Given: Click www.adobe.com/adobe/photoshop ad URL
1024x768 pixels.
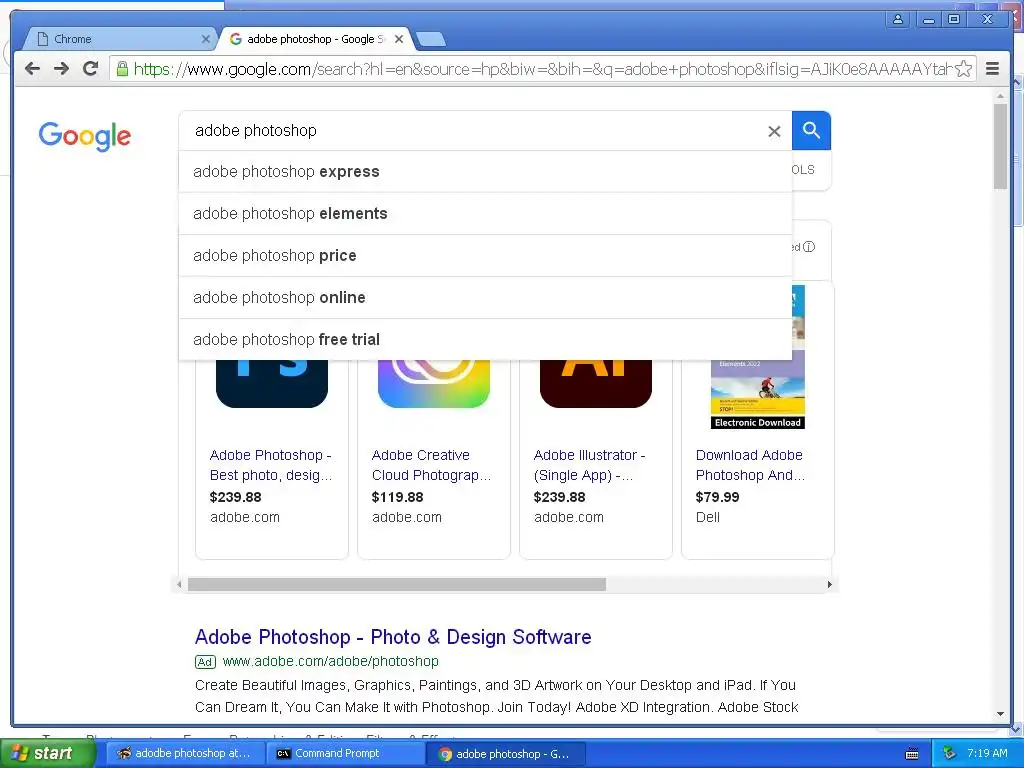Looking at the screenshot, I should (330, 662).
